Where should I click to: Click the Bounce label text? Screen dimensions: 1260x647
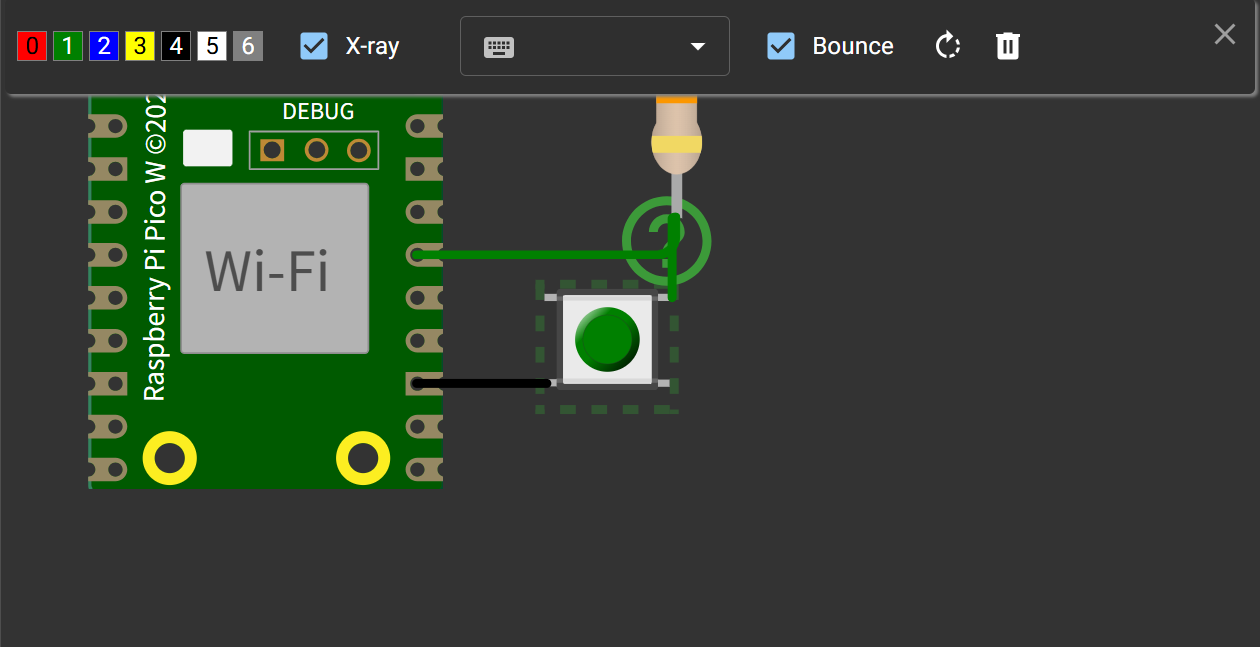[x=853, y=46]
